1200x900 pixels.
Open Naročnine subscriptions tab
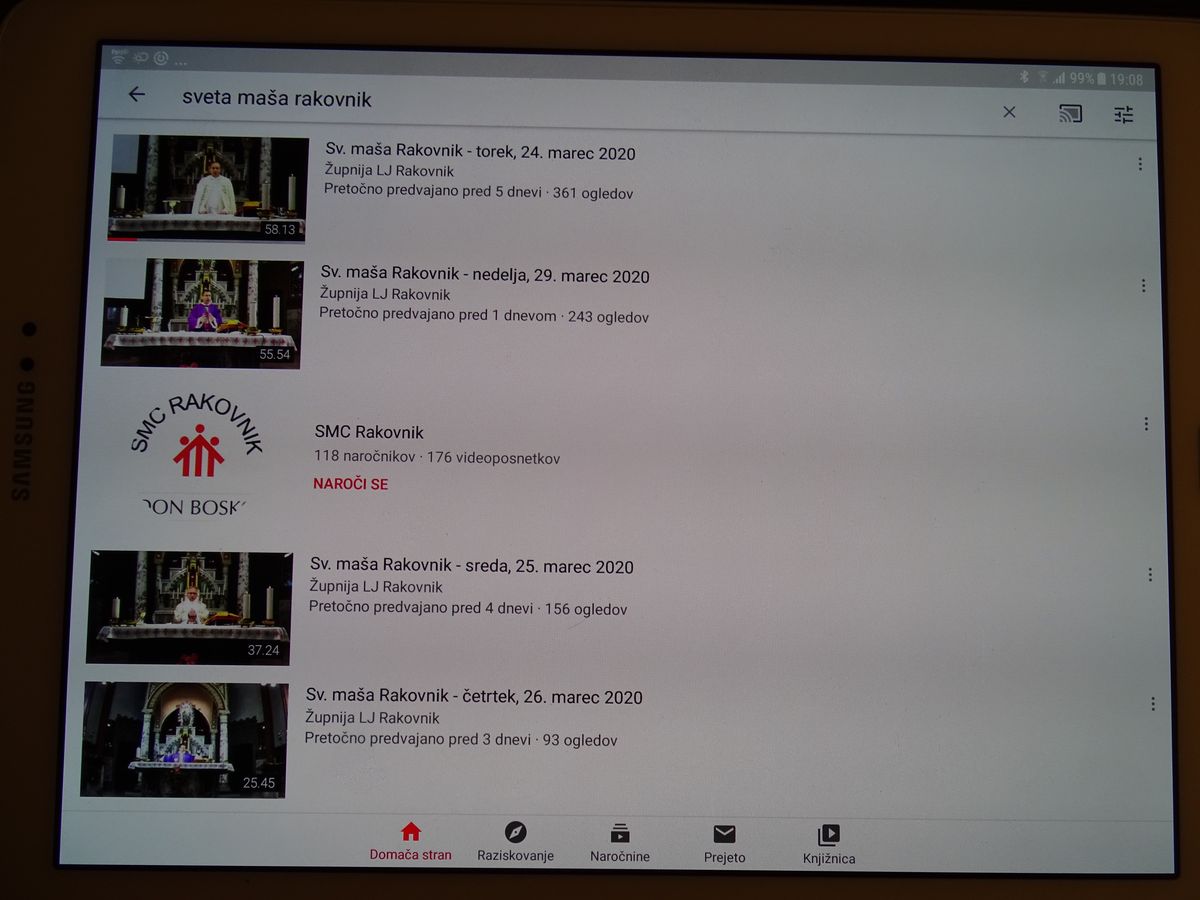620,844
